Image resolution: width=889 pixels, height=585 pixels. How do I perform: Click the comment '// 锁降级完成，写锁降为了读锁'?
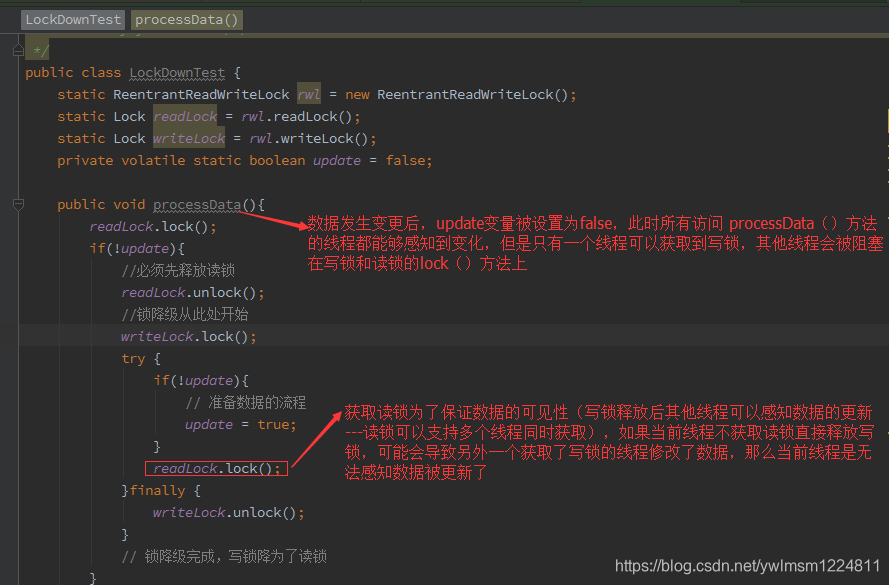tap(224, 556)
